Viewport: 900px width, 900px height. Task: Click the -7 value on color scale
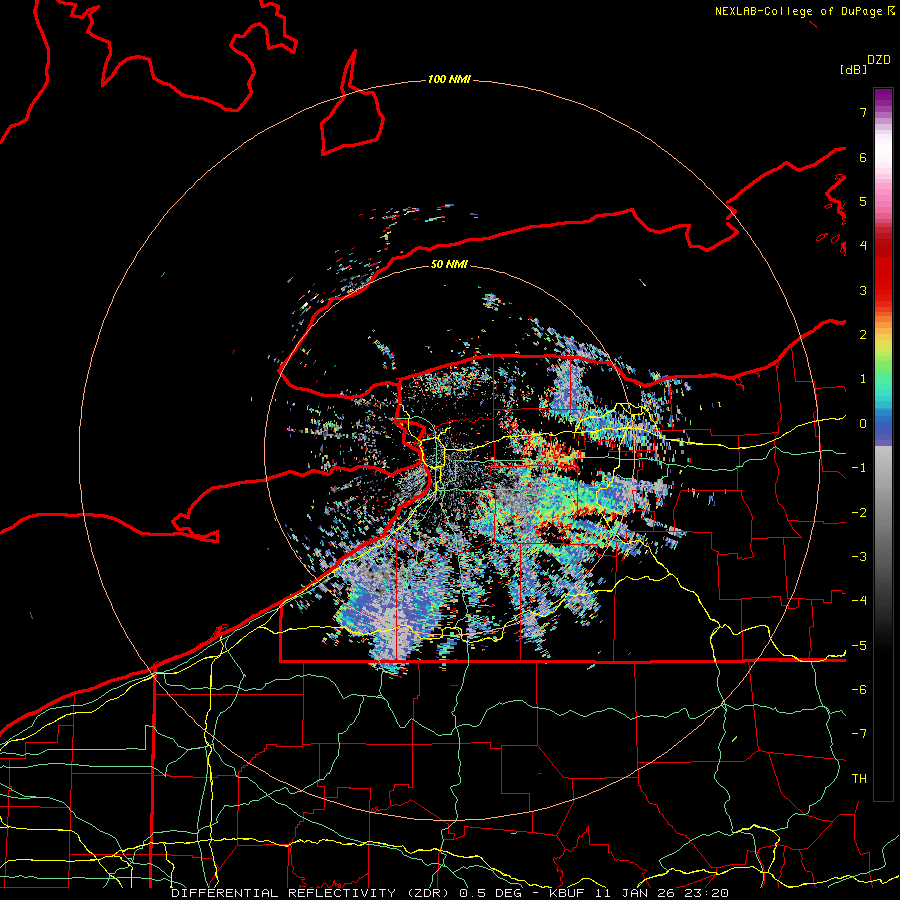(859, 734)
